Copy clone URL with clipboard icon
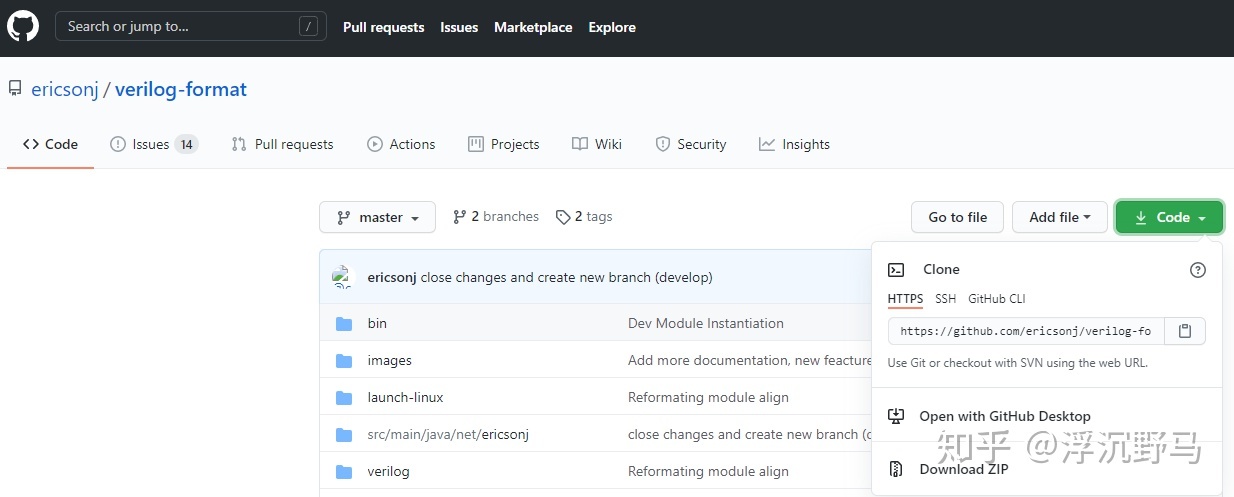 1185,331
